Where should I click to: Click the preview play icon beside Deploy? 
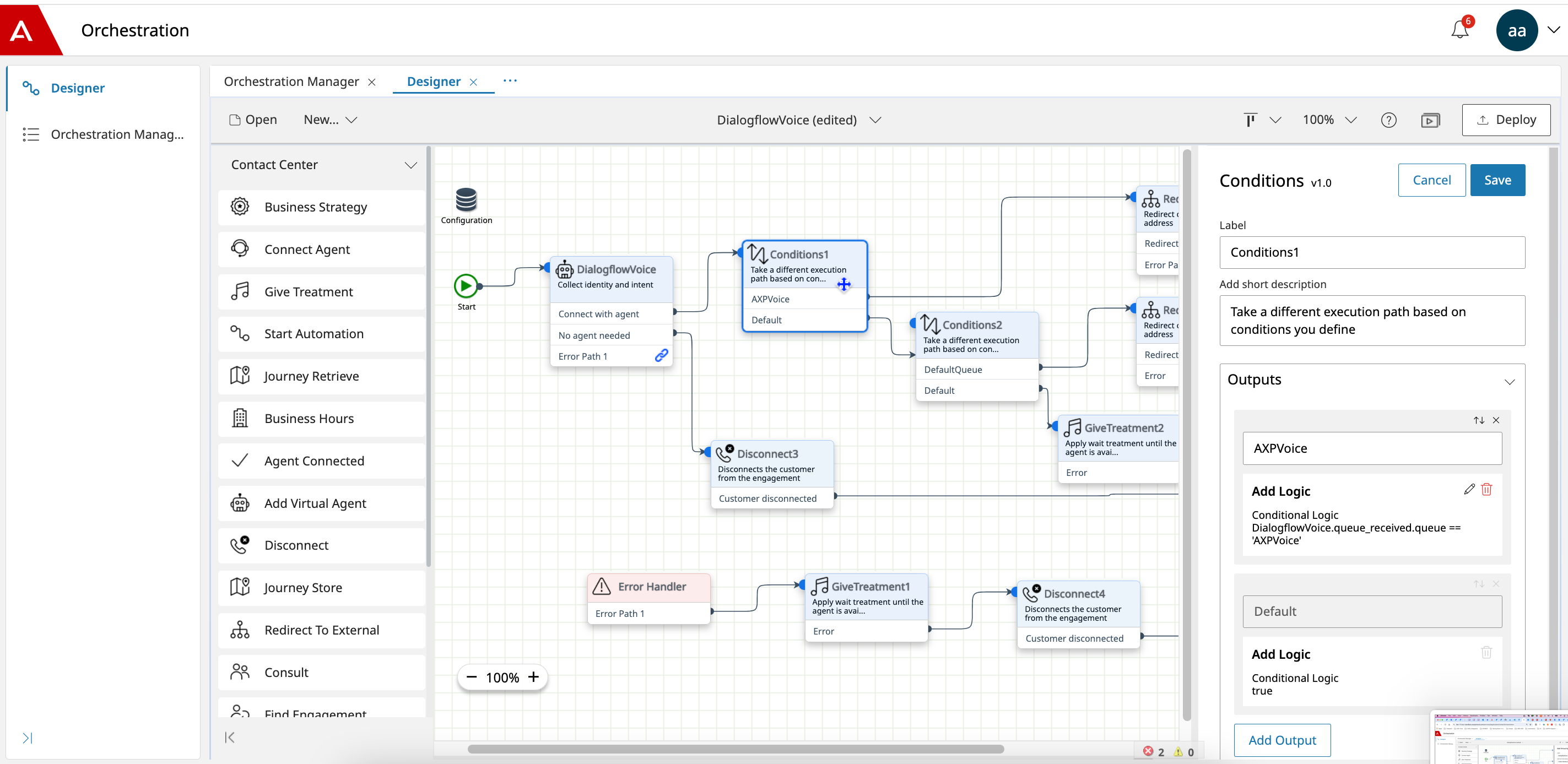[1430, 120]
